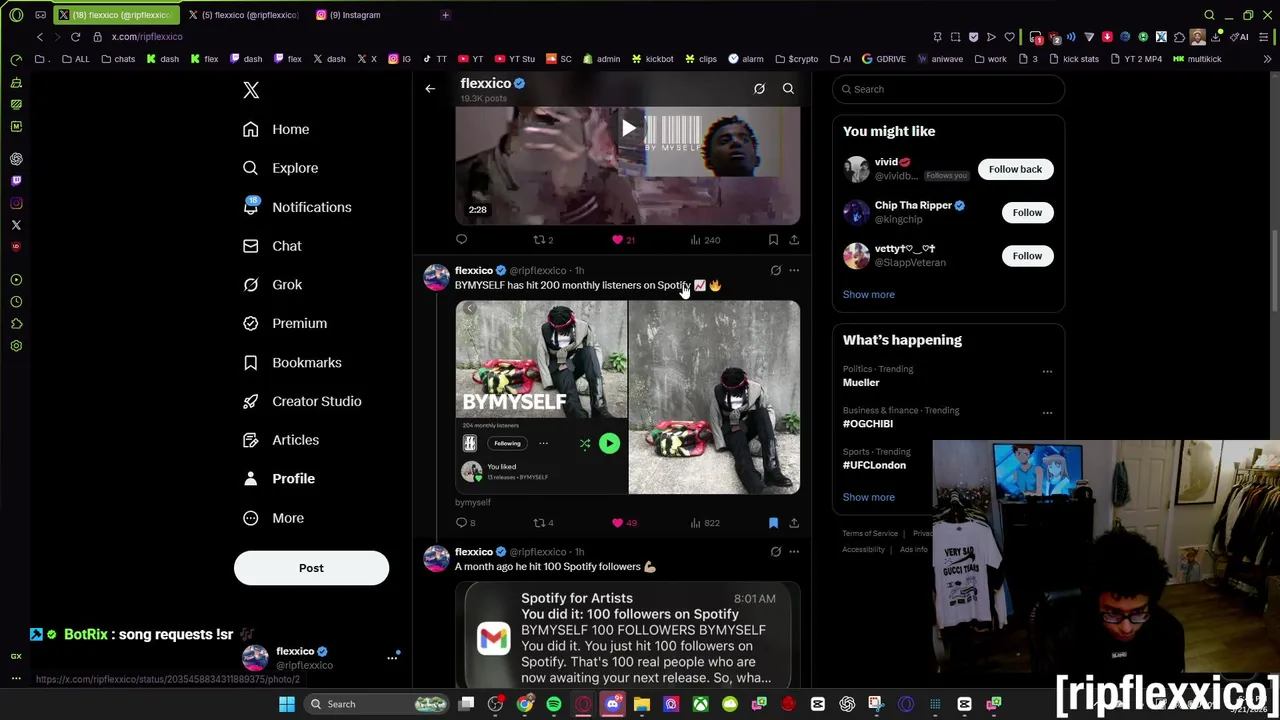Open the GDRIVE bookmark

(x=884, y=59)
